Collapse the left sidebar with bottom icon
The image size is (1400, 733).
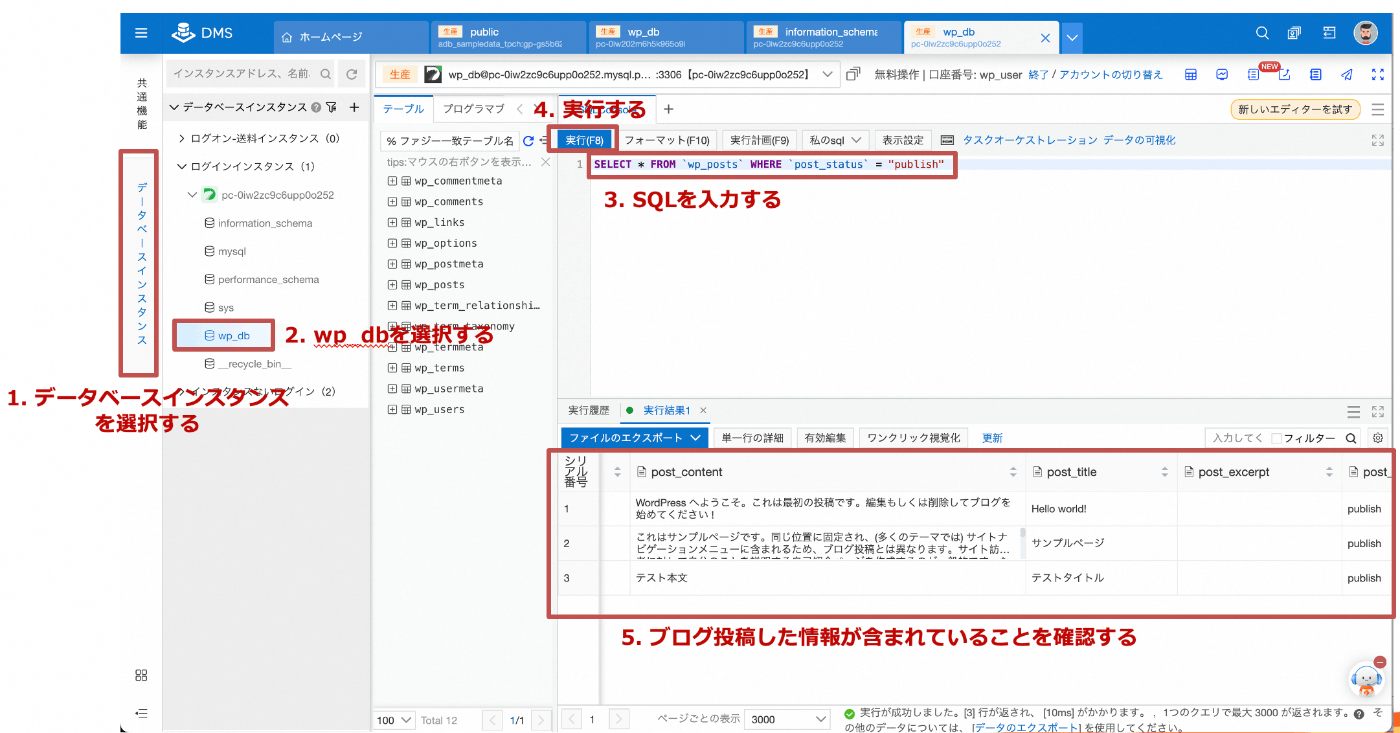141,713
